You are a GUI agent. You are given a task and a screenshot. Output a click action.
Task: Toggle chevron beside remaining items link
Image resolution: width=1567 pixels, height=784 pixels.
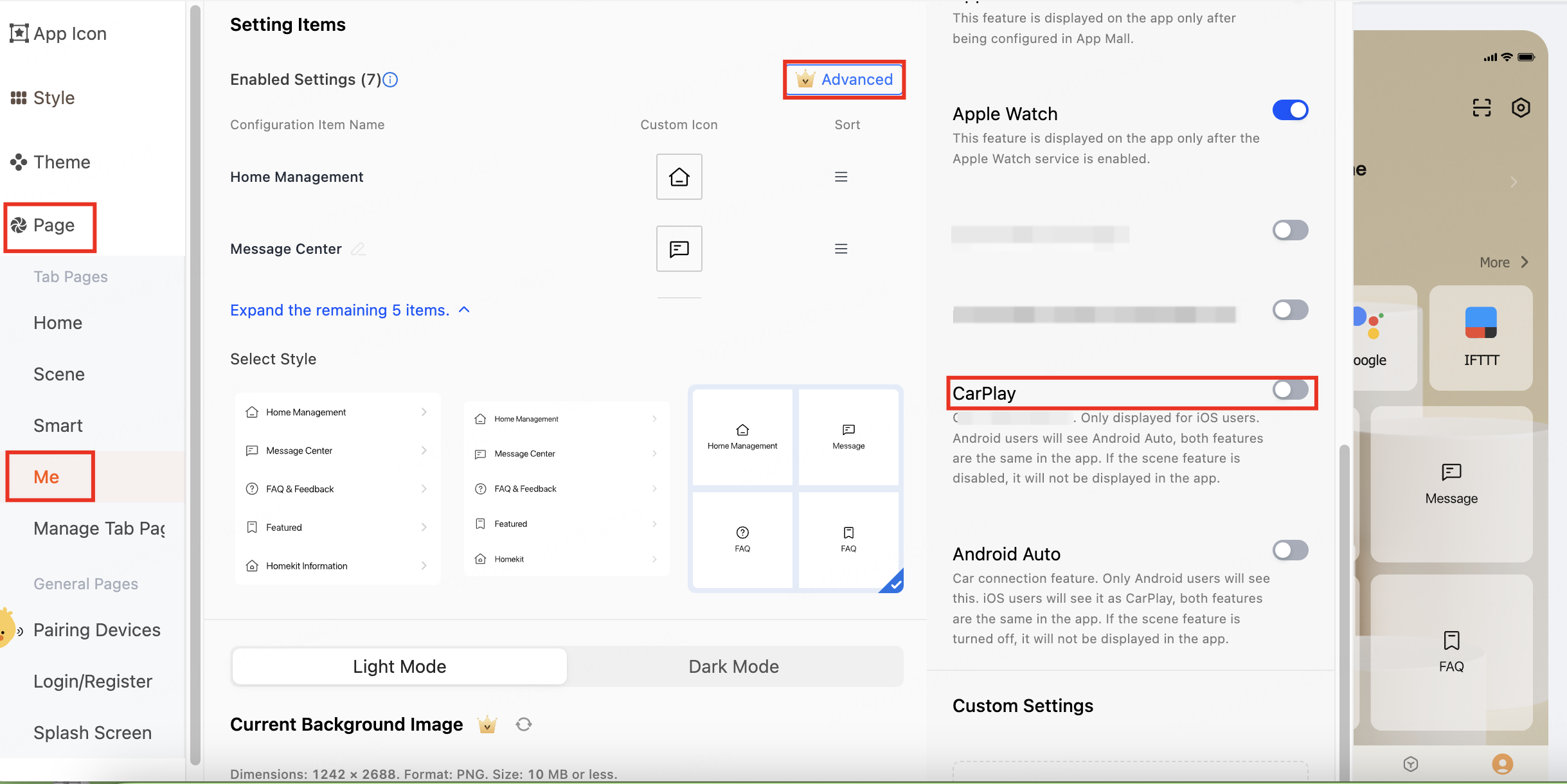(464, 310)
